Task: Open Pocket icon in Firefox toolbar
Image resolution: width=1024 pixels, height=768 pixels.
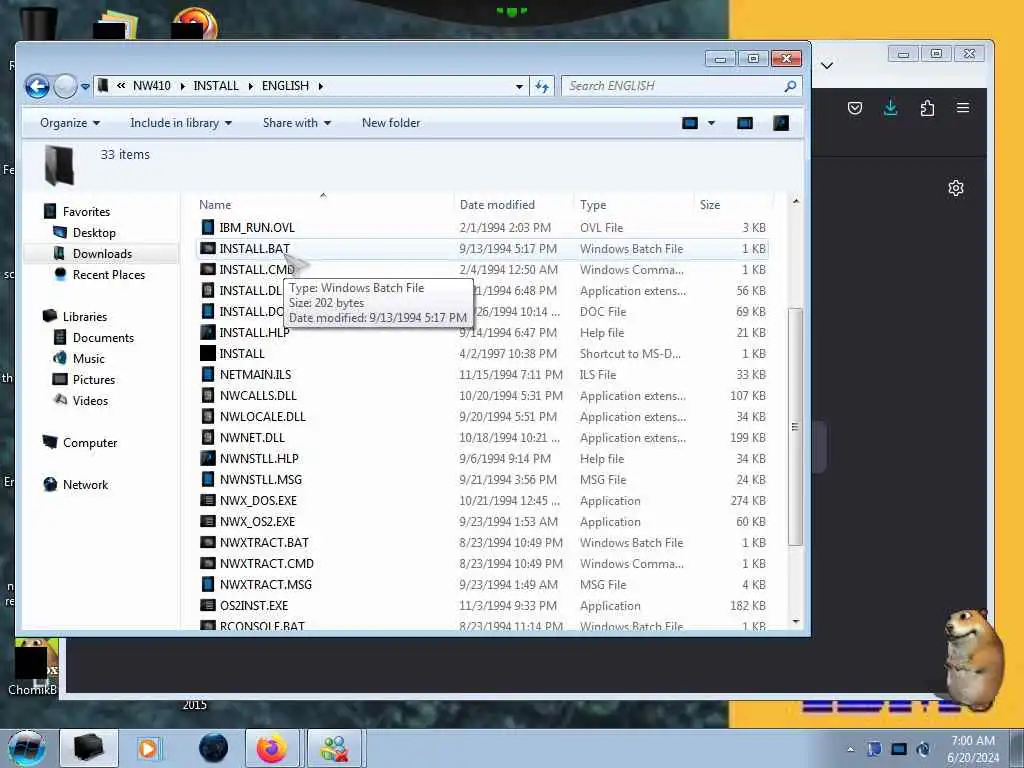Action: point(855,108)
